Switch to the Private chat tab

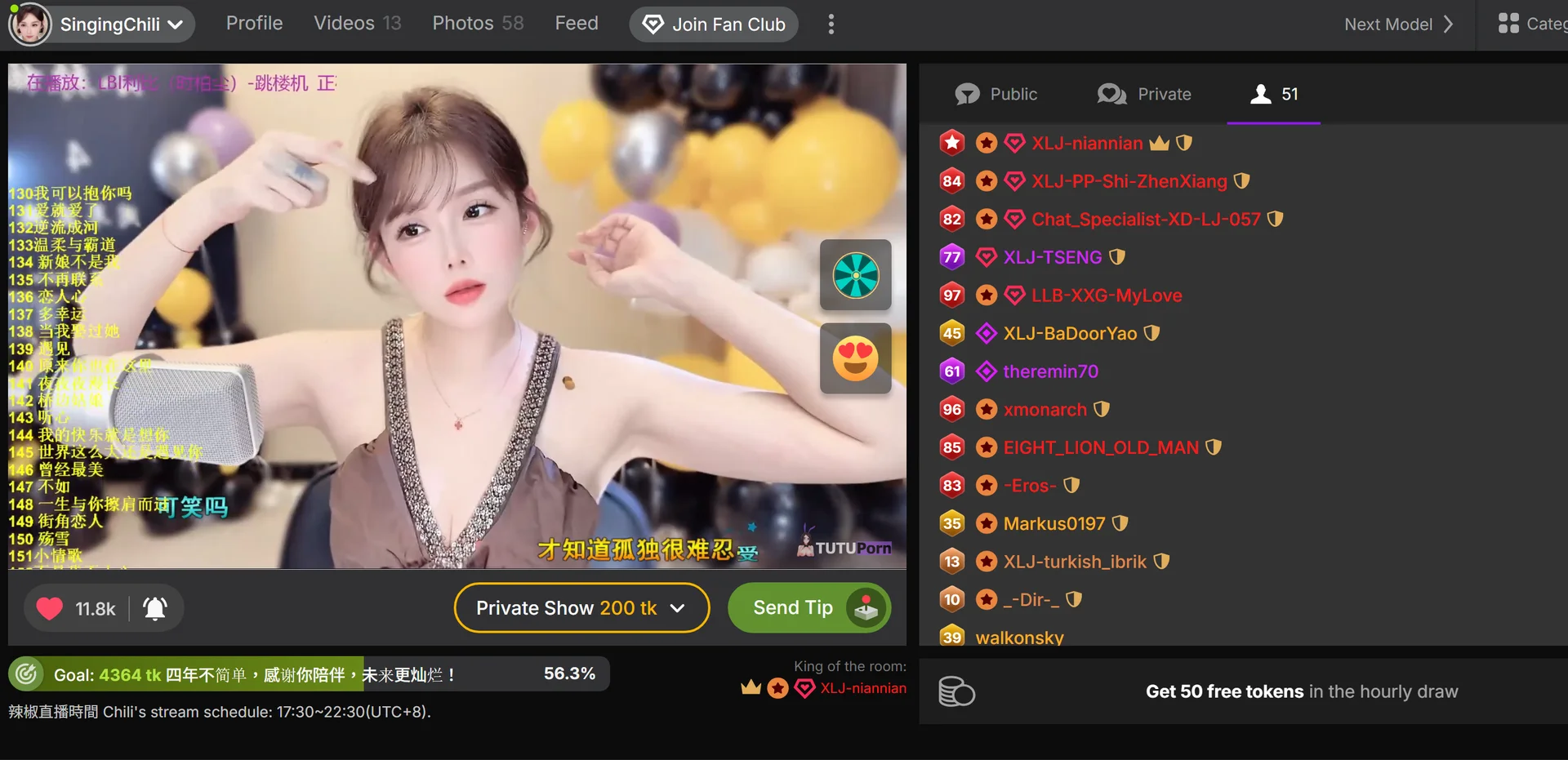[1144, 95]
